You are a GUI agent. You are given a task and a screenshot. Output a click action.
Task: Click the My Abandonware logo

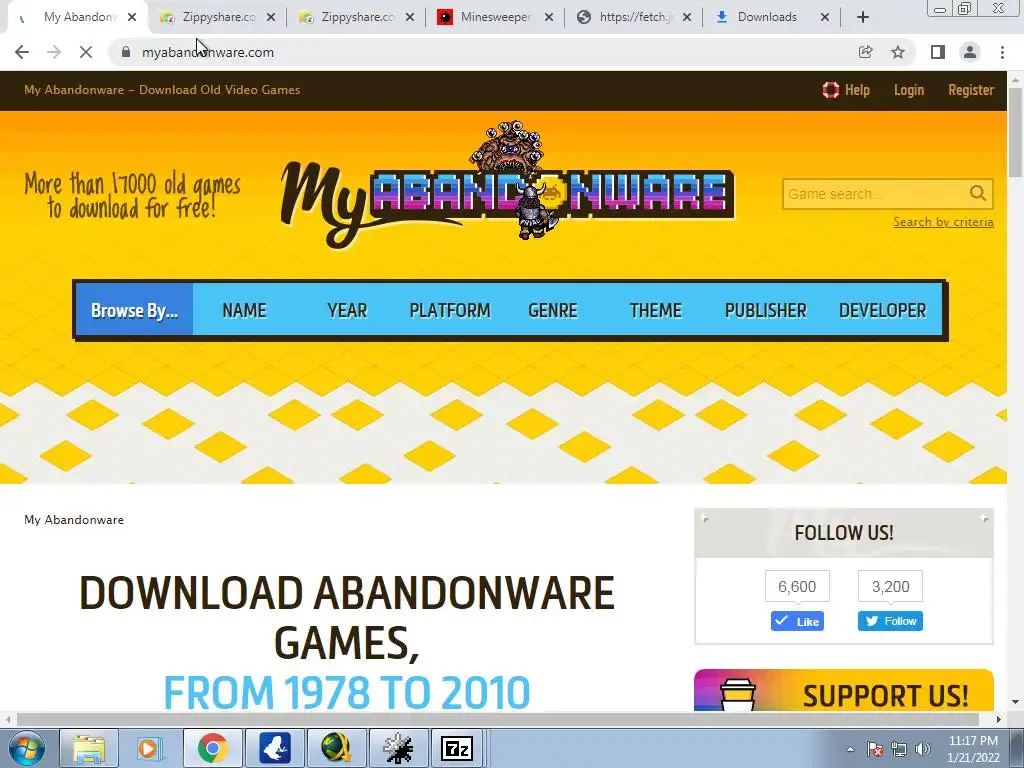pos(507,186)
